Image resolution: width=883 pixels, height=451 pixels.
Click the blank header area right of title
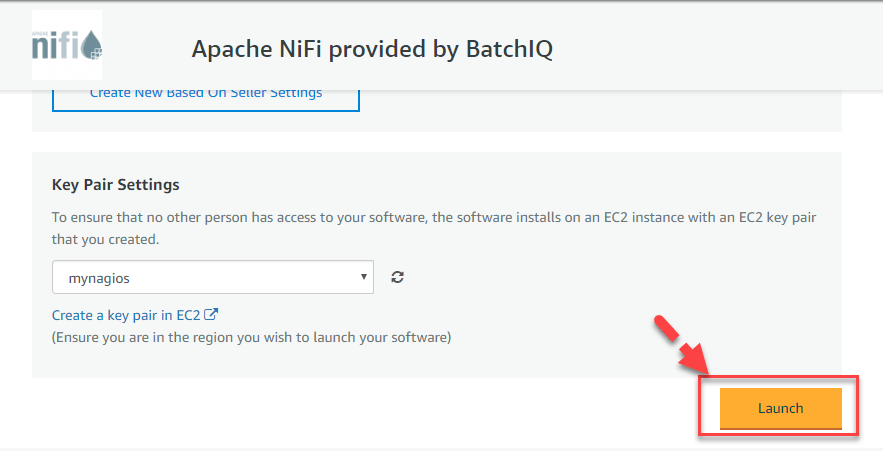coord(720,49)
